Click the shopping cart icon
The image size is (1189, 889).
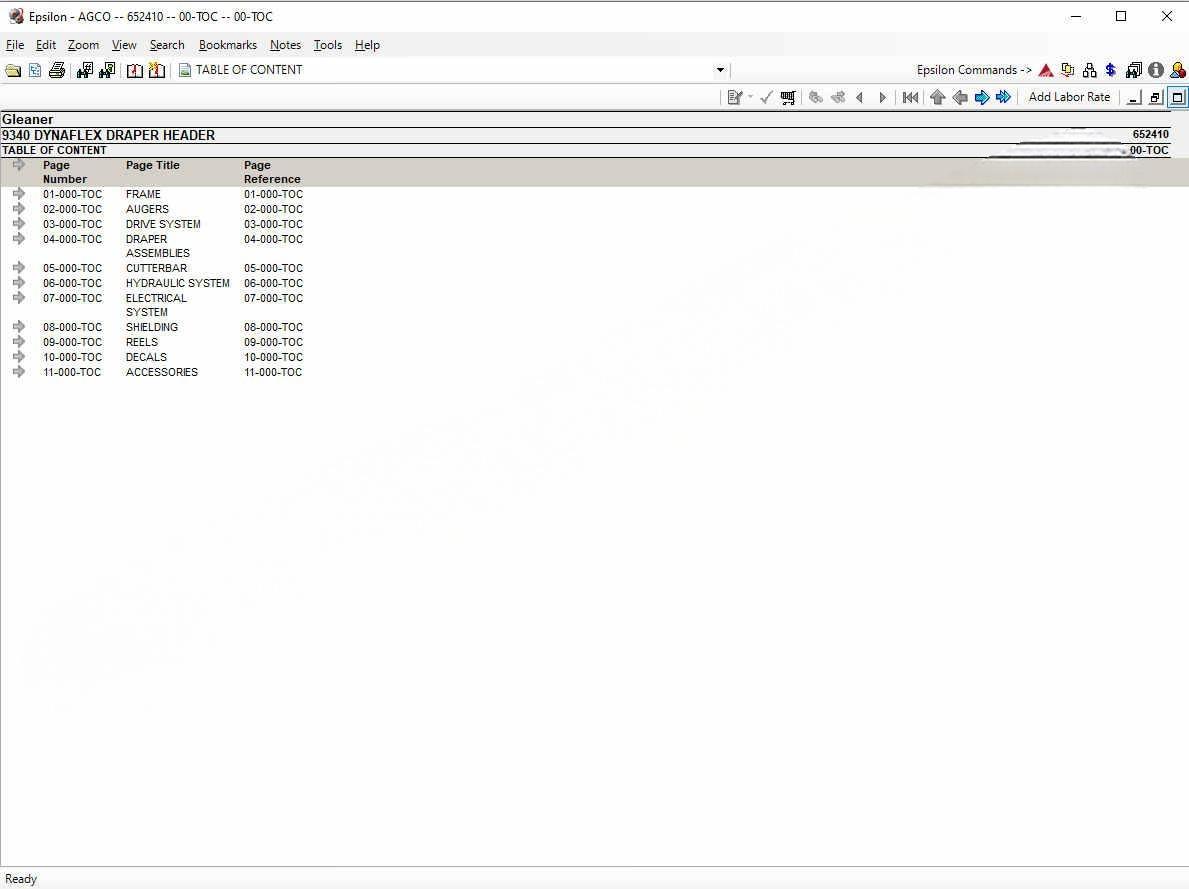tap(788, 97)
